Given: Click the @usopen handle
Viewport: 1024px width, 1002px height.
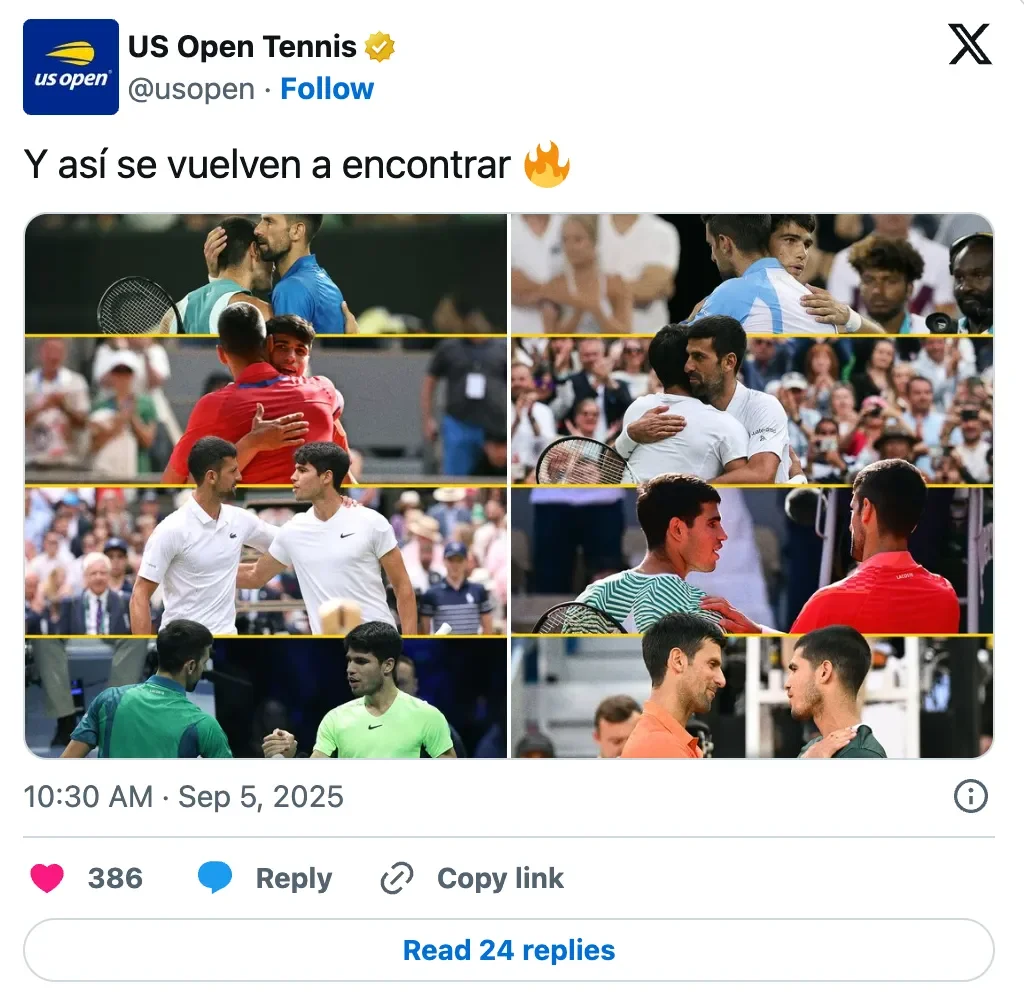Looking at the screenshot, I should (191, 89).
